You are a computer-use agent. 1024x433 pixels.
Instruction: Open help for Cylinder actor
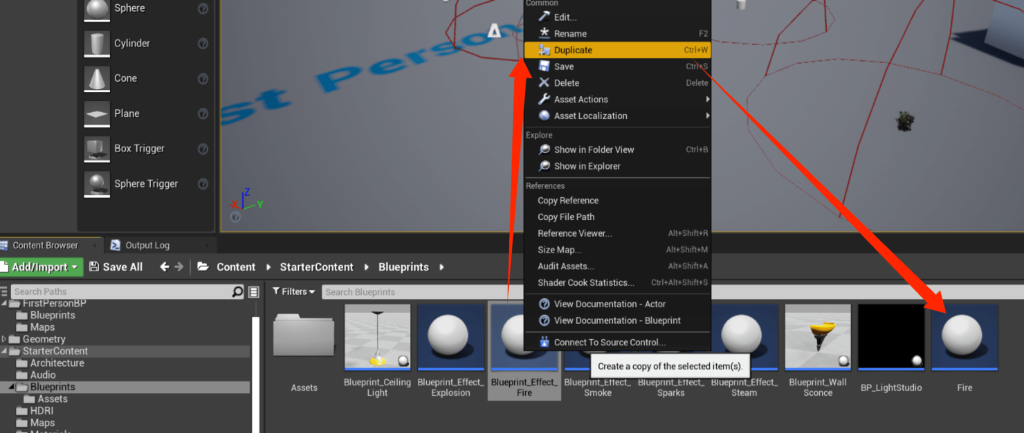pyautogui.click(x=202, y=44)
